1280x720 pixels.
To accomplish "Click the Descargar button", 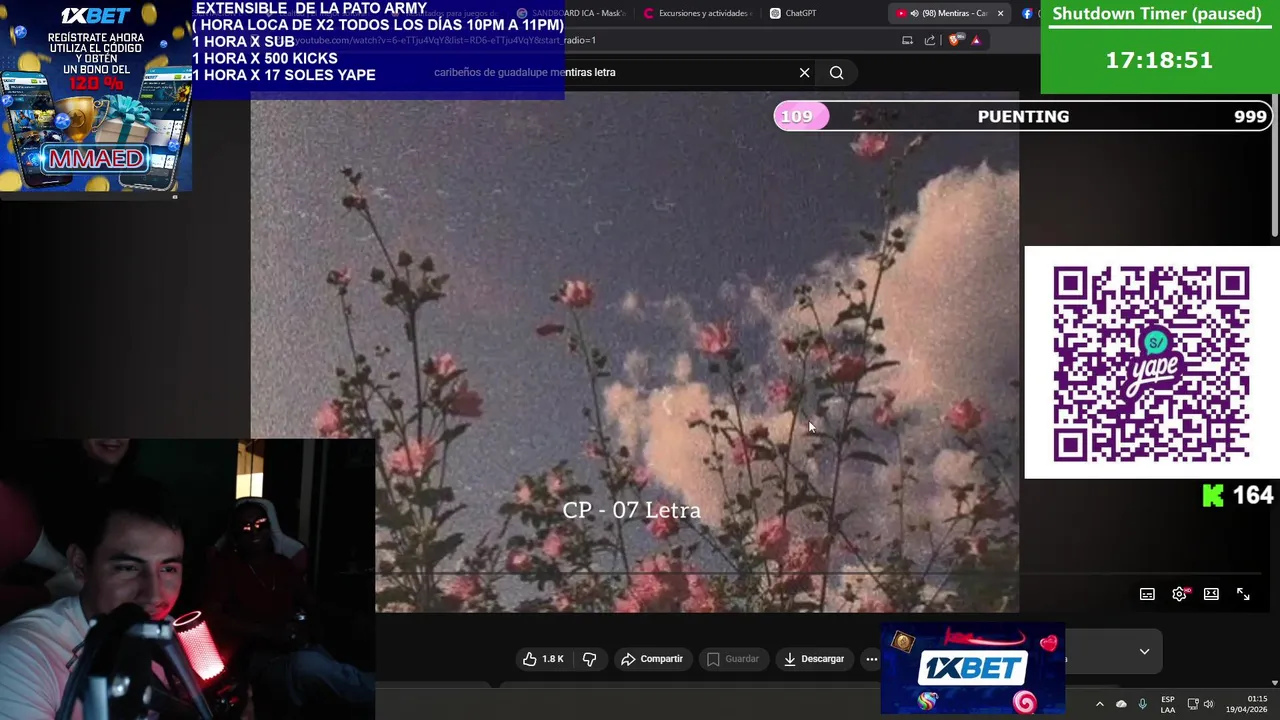I will pyautogui.click(x=814, y=659).
